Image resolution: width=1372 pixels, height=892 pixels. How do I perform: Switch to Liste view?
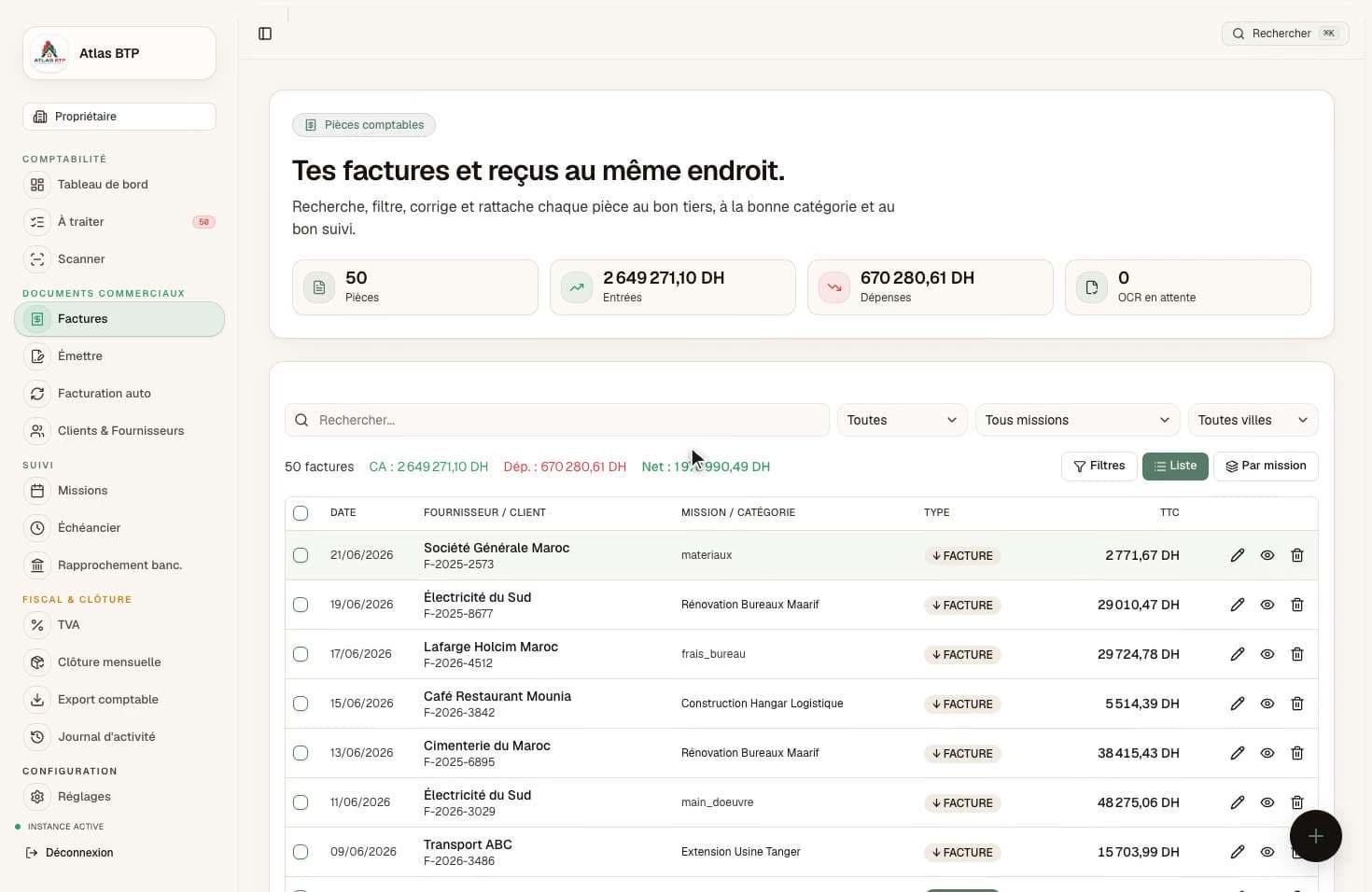1175,466
